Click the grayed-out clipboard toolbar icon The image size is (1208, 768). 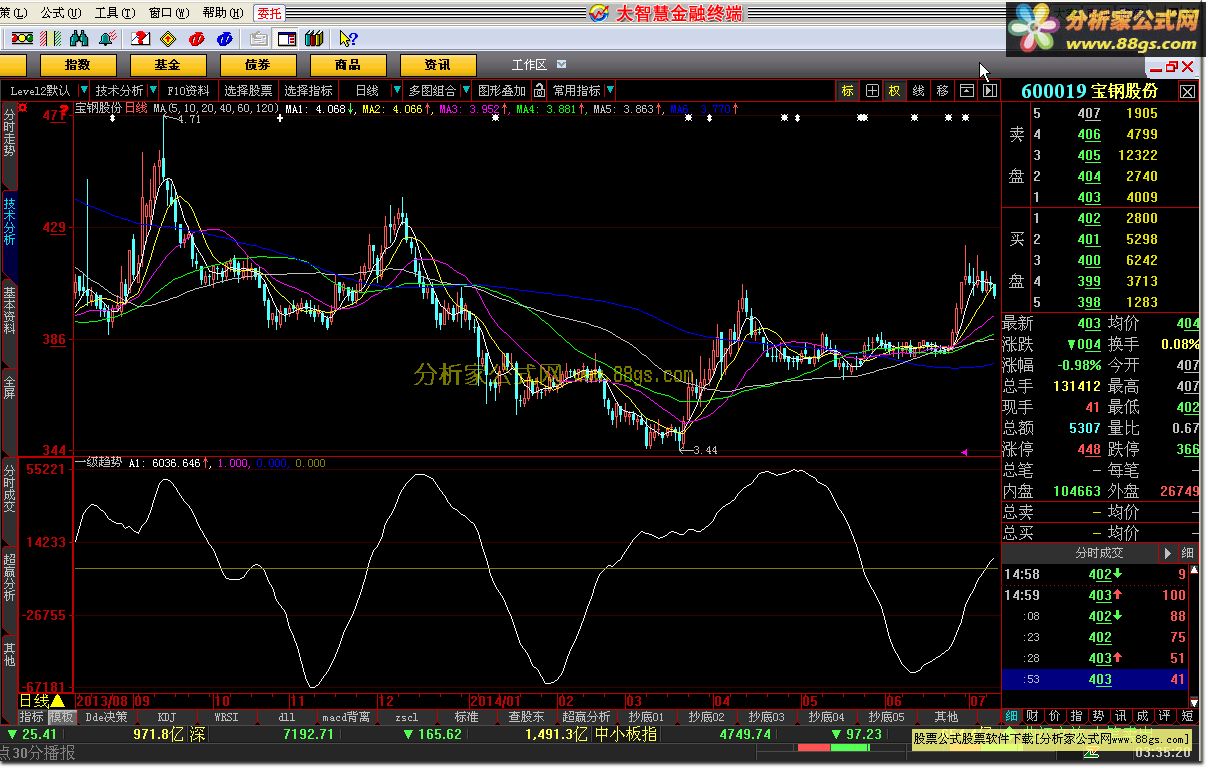(258, 38)
